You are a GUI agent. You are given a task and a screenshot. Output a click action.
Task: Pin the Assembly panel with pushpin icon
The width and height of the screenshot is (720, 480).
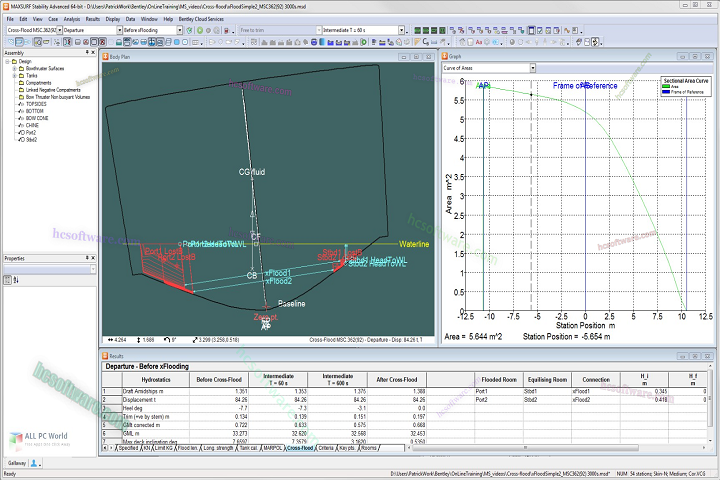pos(88,53)
